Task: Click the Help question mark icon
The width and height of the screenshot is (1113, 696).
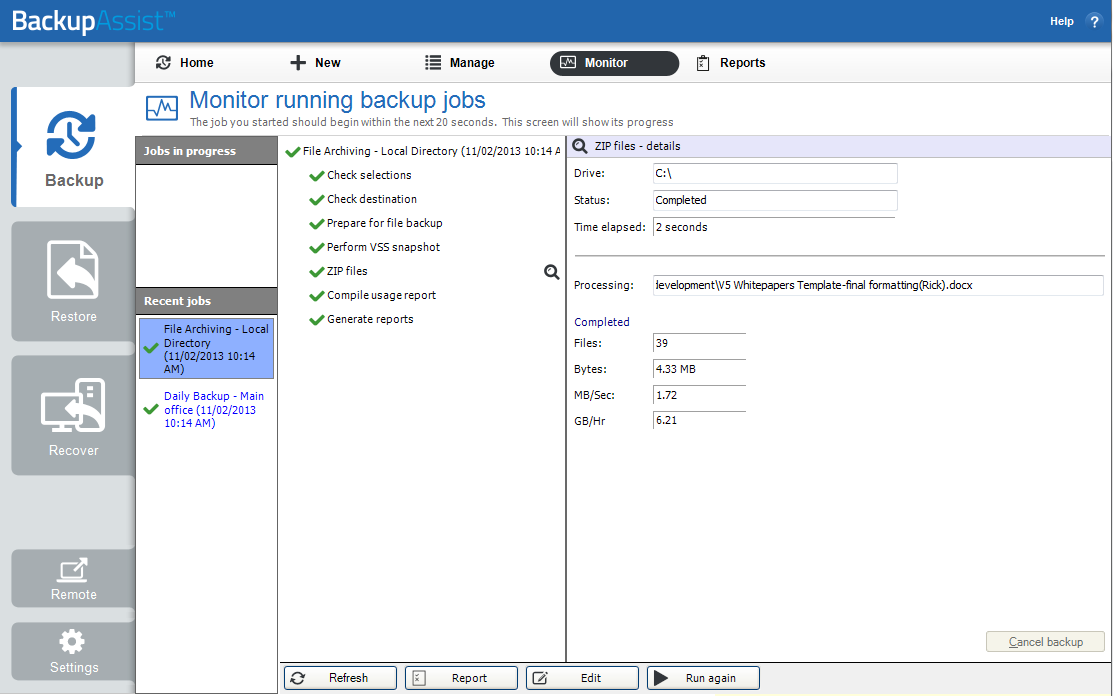Action: [x=1094, y=21]
